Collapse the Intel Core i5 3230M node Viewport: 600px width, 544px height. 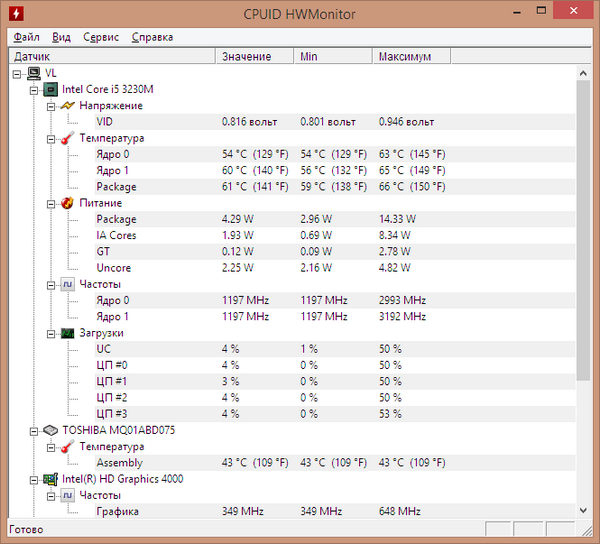coord(34,89)
